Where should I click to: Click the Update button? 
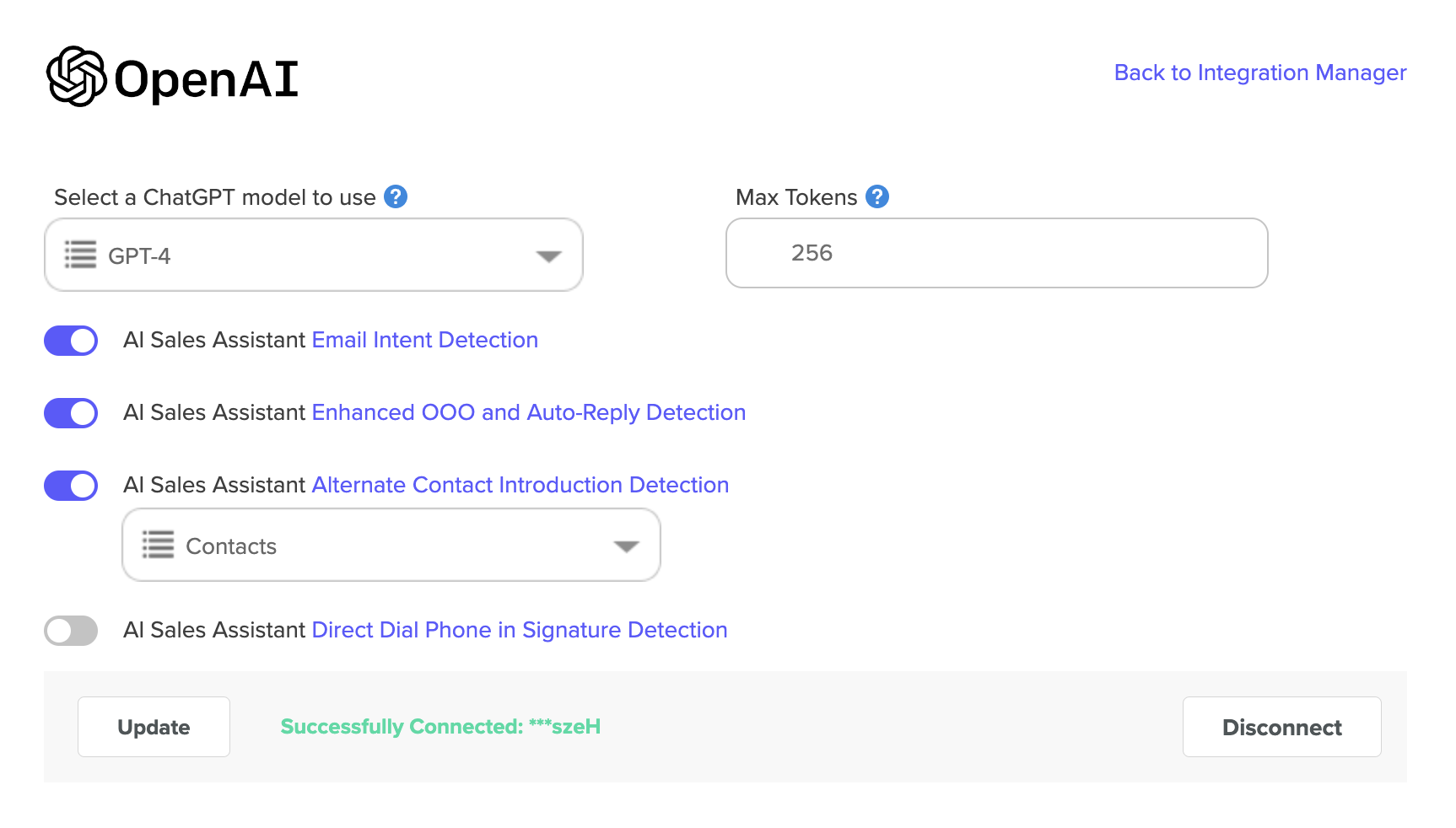(154, 727)
